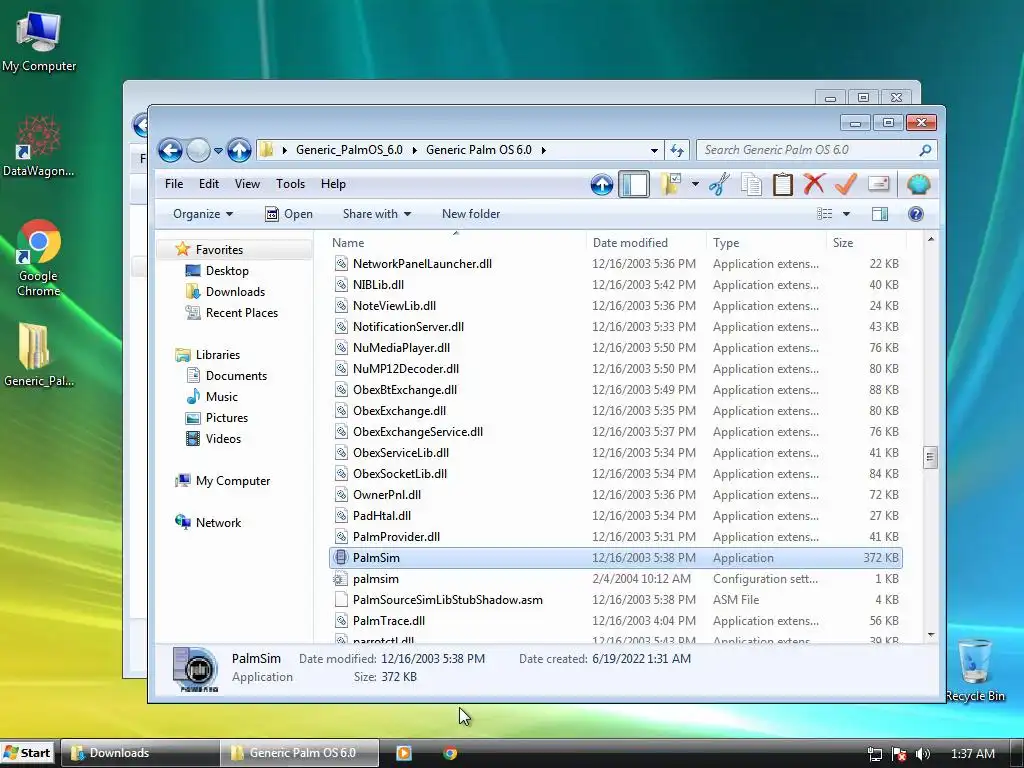The width and height of the screenshot is (1024, 768).
Task: Click the Email envelope icon
Action: (x=879, y=184)
